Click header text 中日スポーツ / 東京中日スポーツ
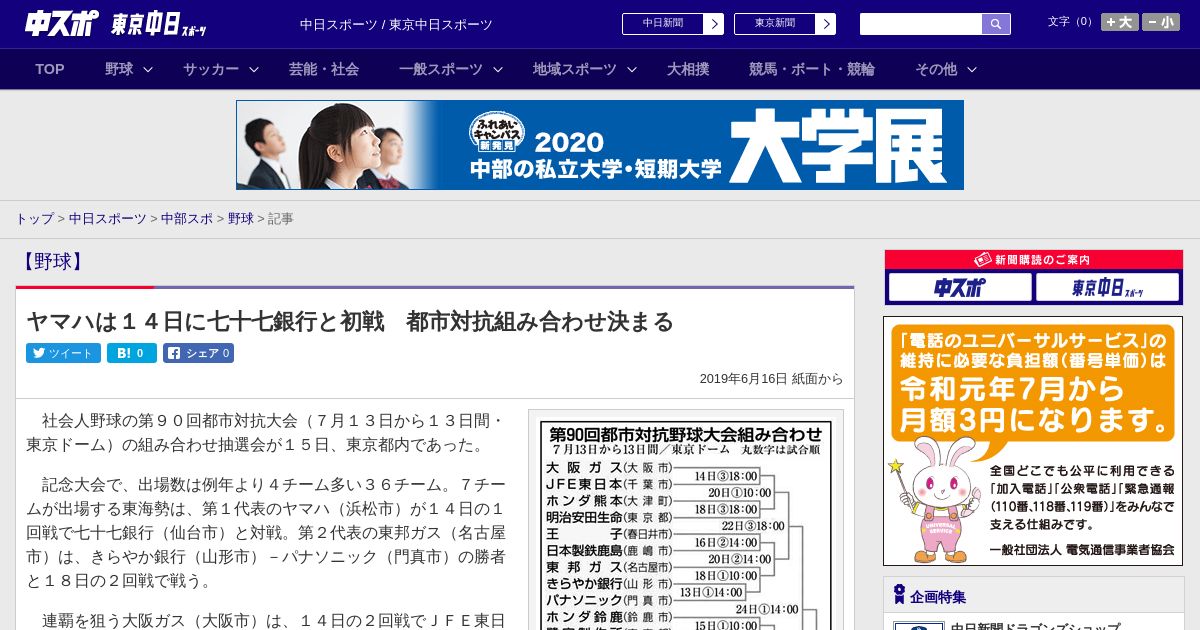This screenshot has height=630, width=1200. pyautogui.click(x=396, y=24)
